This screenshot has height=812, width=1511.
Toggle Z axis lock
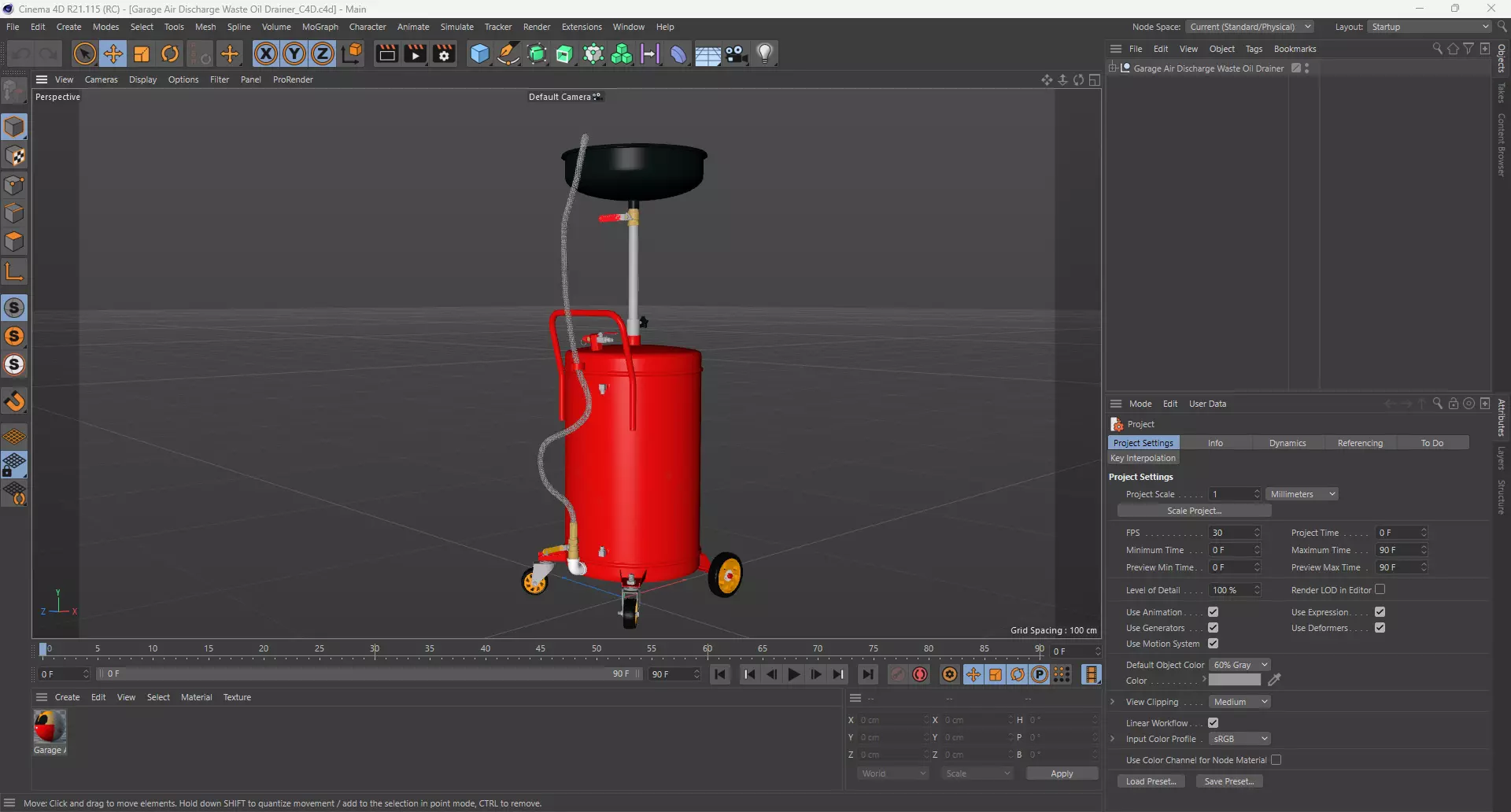coord(323,54)
